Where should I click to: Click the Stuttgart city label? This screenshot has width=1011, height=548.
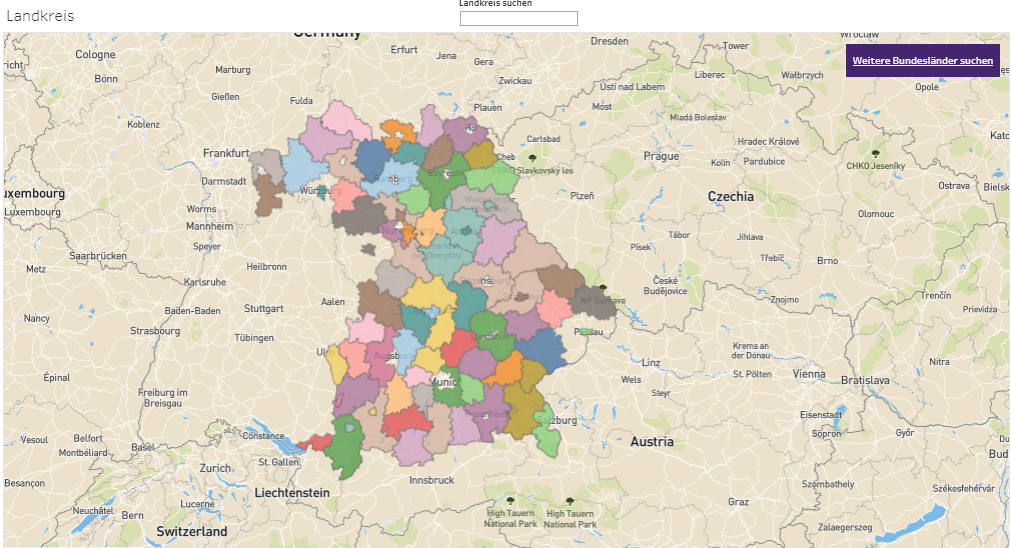[264, 309]
